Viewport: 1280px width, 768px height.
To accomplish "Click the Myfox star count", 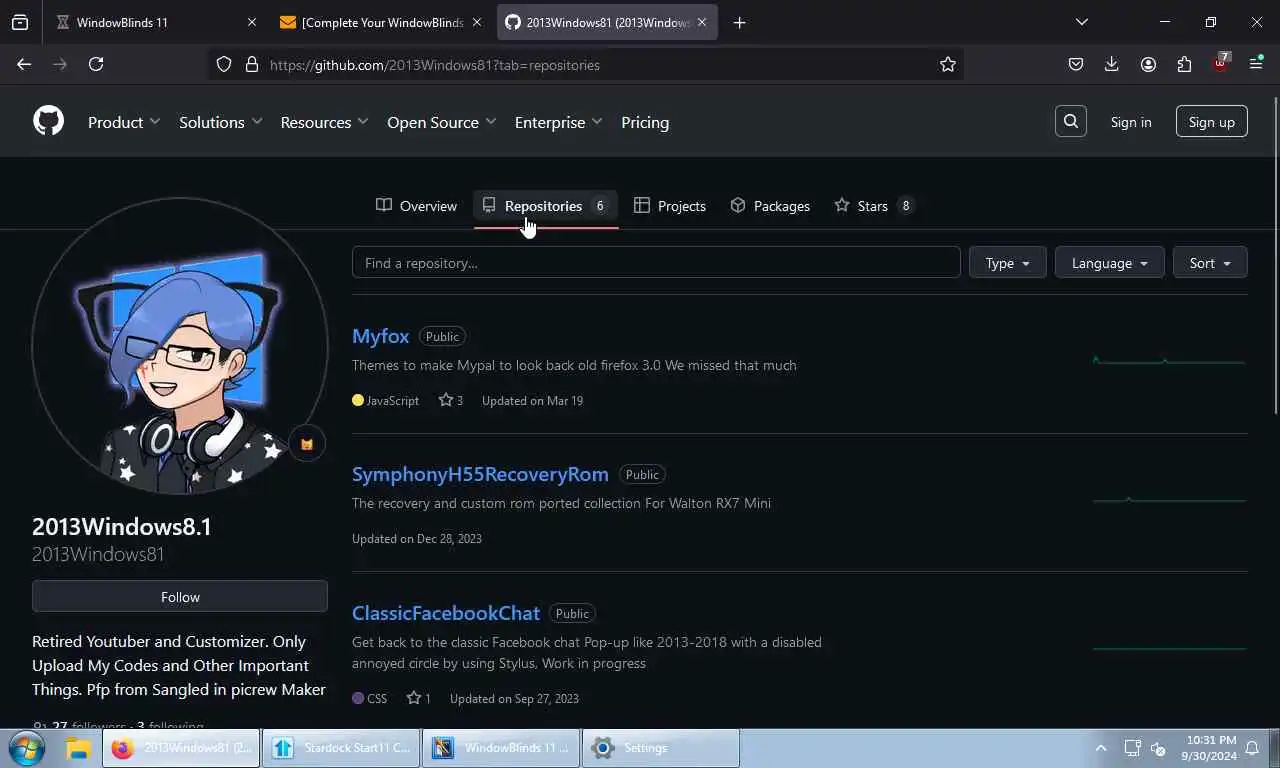I will (x=451, y=400).
